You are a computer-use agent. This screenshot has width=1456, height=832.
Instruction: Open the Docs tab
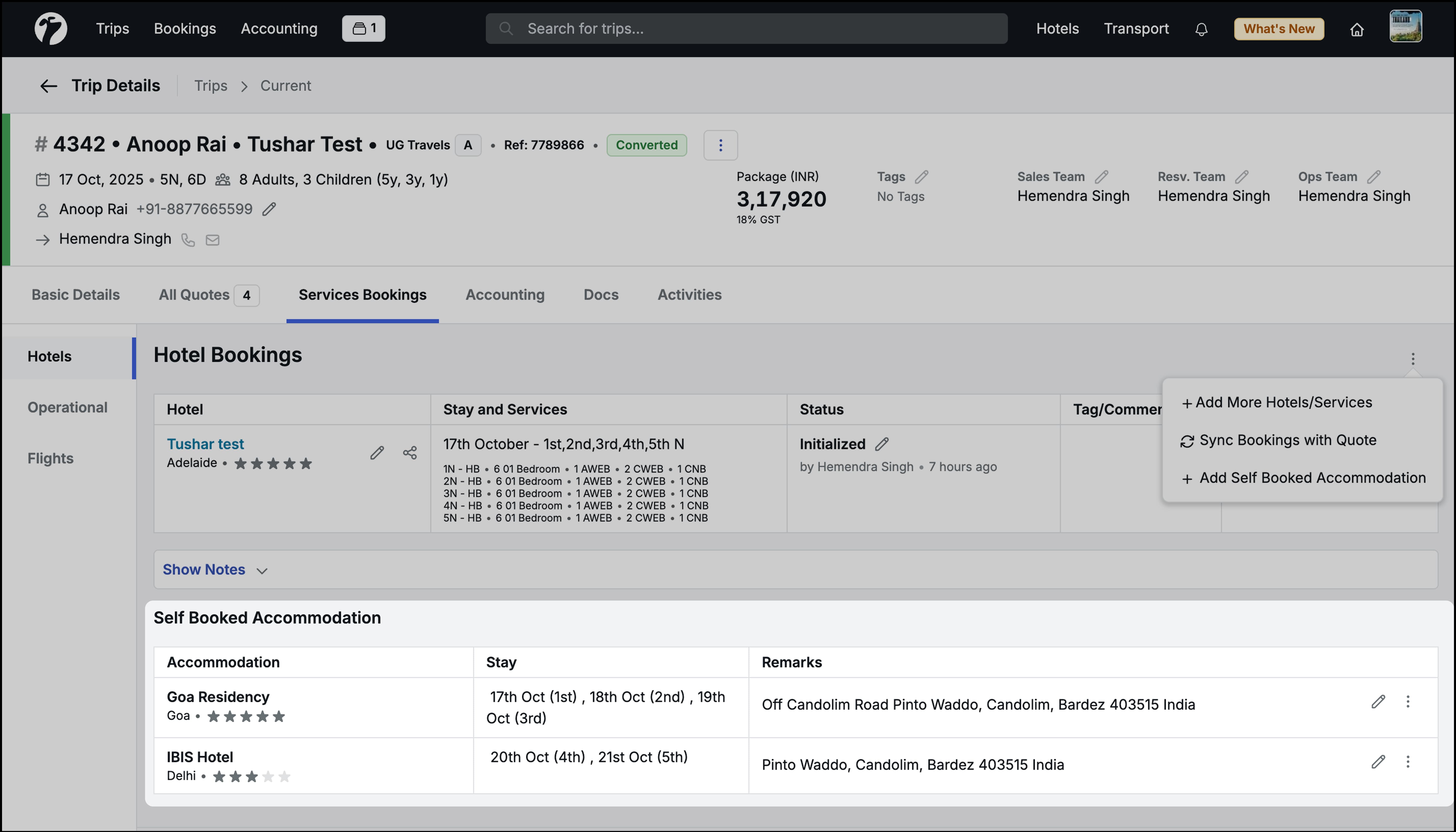pyautogui.click(x=601, y=295)
